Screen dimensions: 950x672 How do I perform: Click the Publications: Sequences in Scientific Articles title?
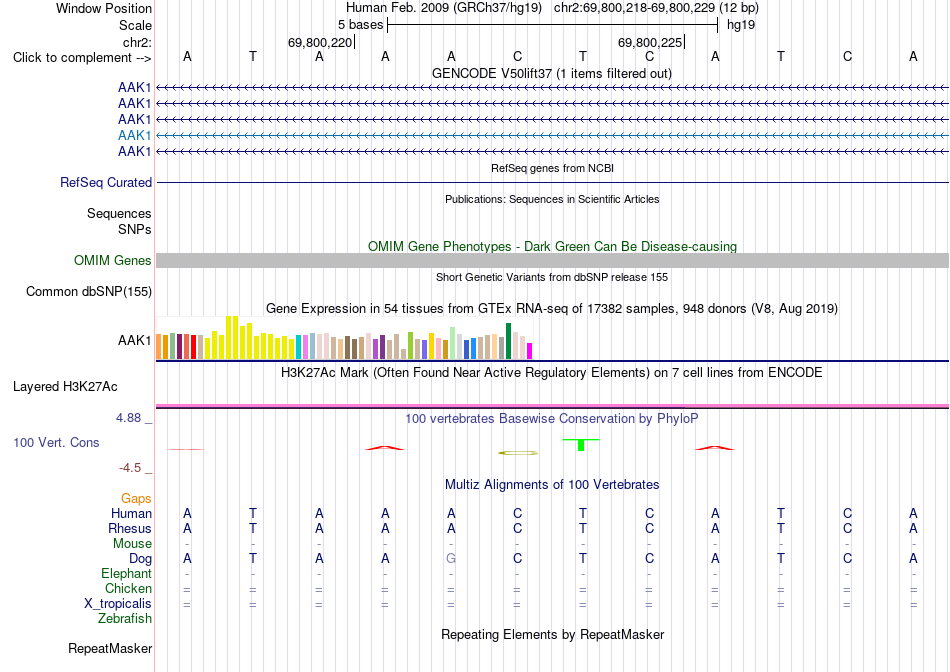pos(552,199)
